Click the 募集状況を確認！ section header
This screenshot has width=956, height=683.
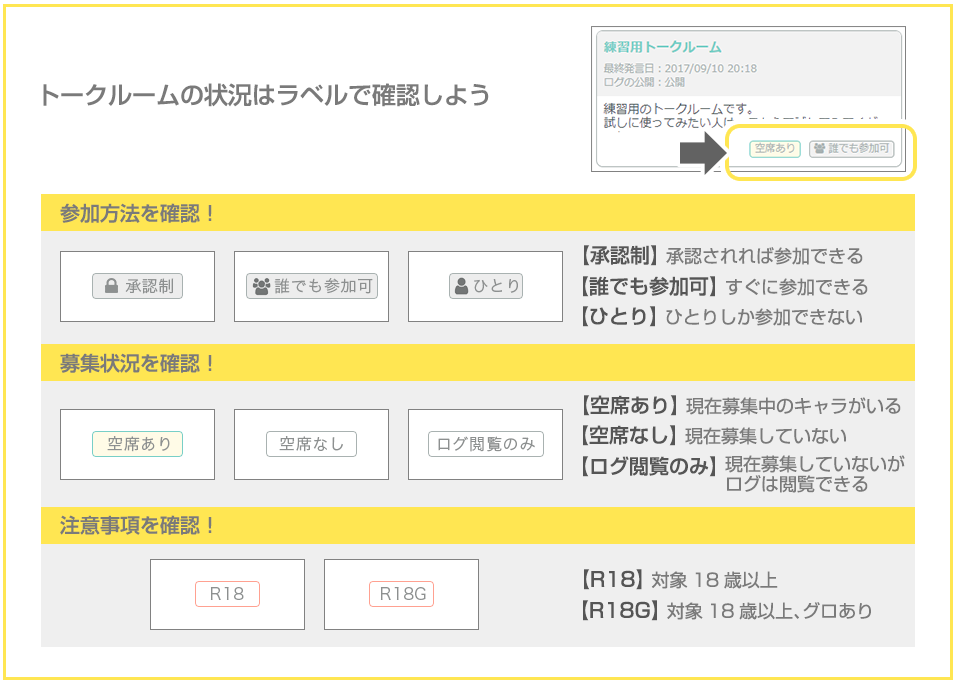tap(138, 363)
